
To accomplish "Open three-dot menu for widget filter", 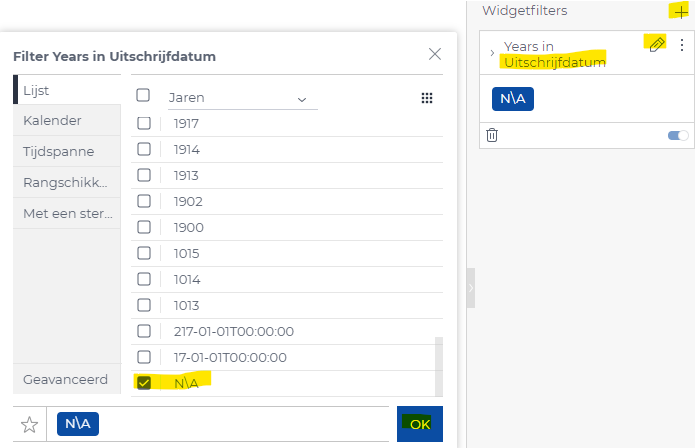I will [x=682, y=45].
